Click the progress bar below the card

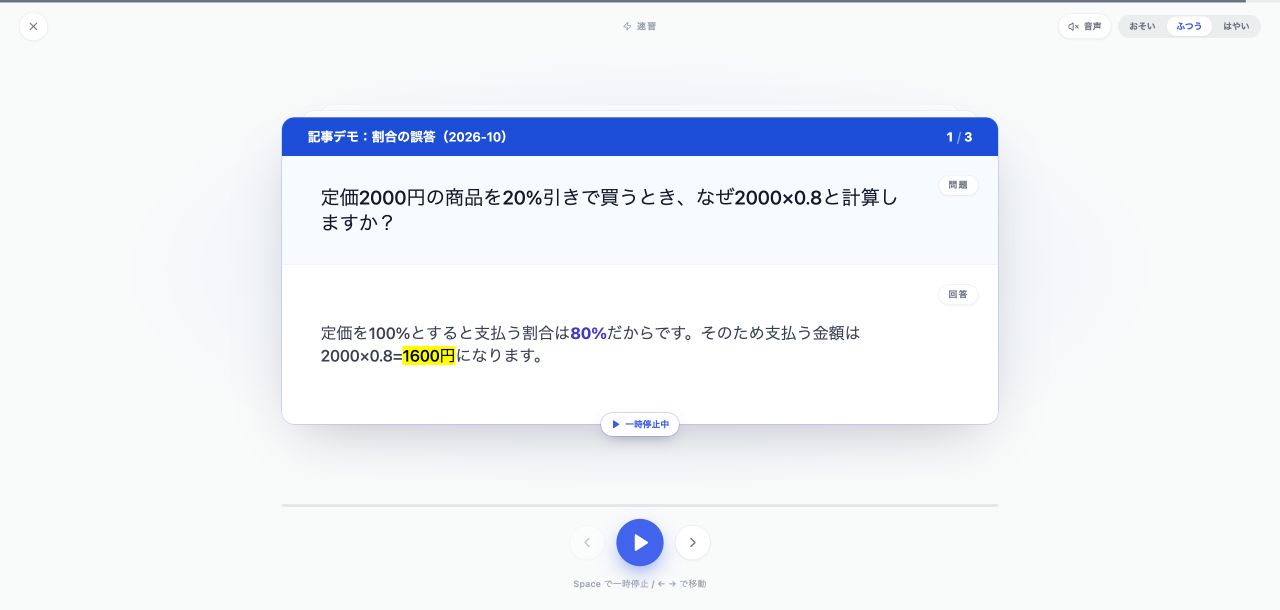pyautogui.click(x=640, y=506)
